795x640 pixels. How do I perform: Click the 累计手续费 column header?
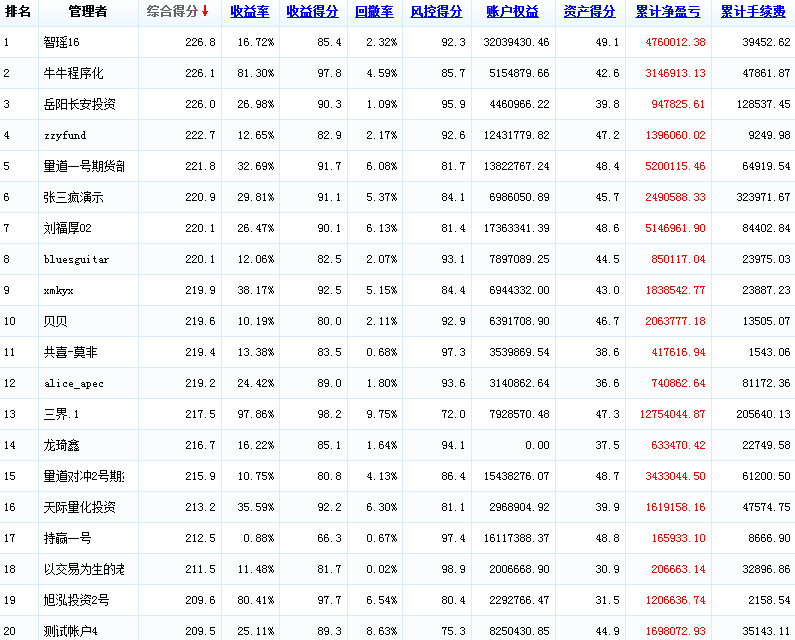753,12
